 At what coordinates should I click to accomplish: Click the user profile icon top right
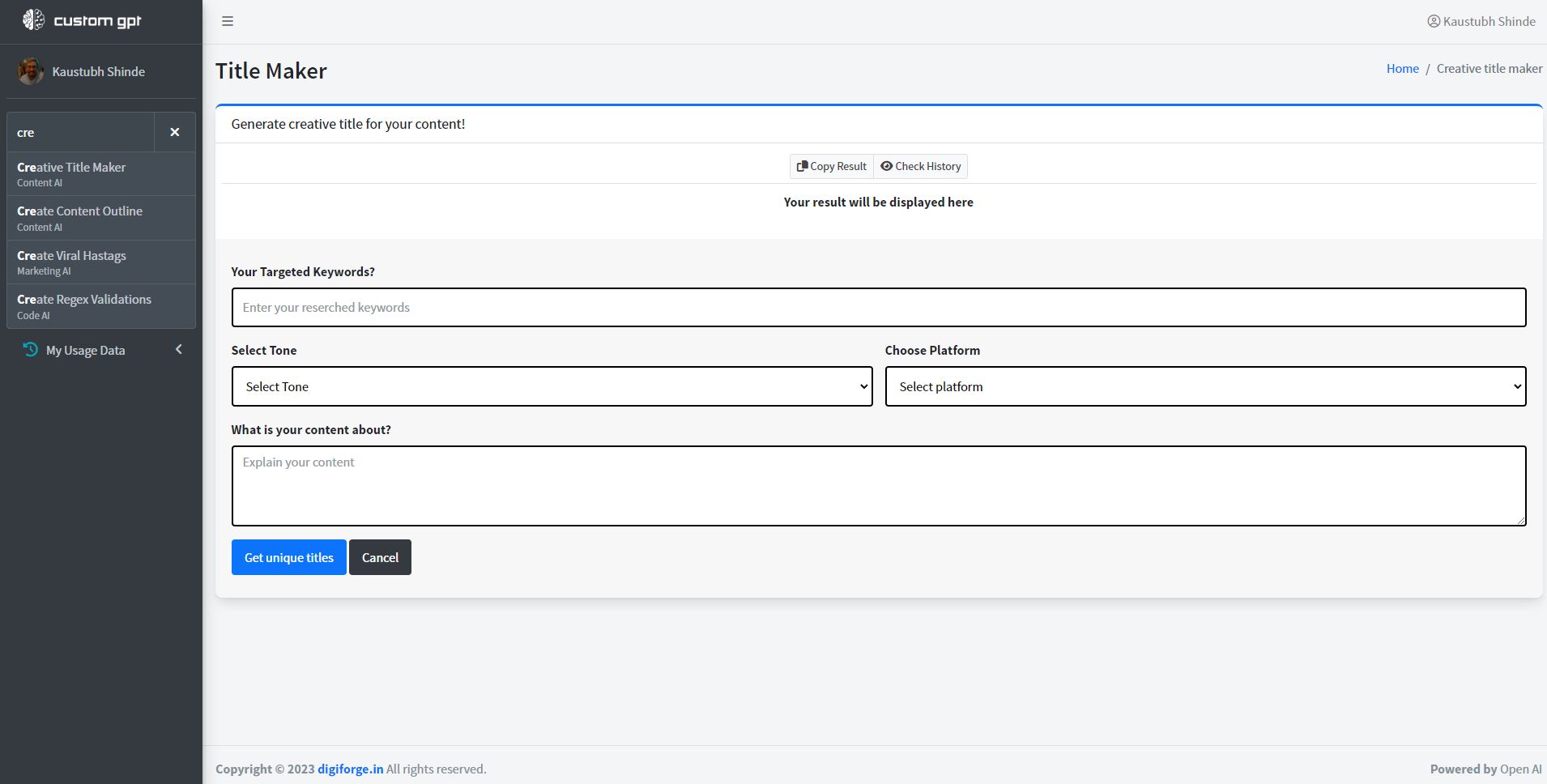click(x=1433, y=21)
